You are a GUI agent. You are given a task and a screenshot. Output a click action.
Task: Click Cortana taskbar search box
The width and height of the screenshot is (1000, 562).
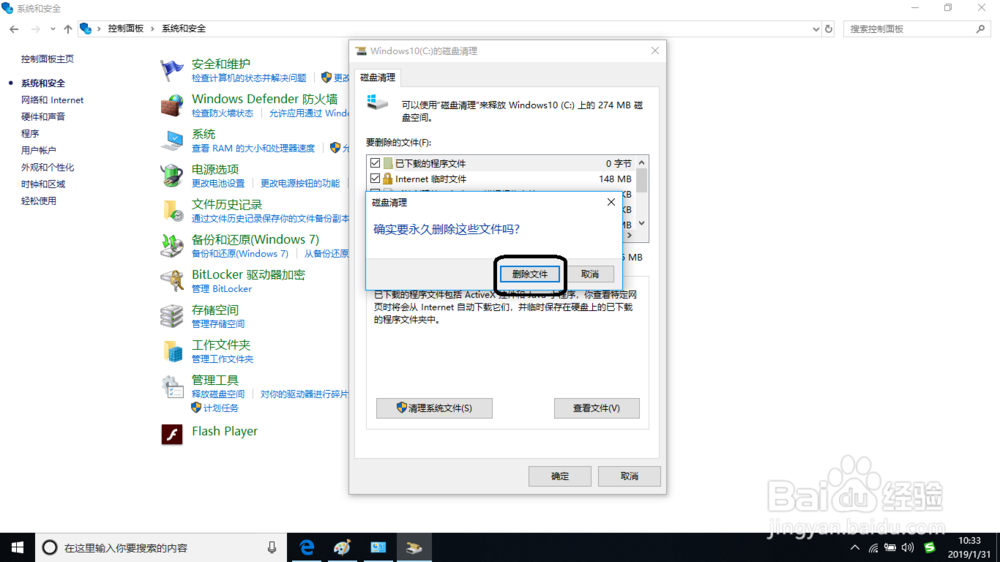(161, 547)
